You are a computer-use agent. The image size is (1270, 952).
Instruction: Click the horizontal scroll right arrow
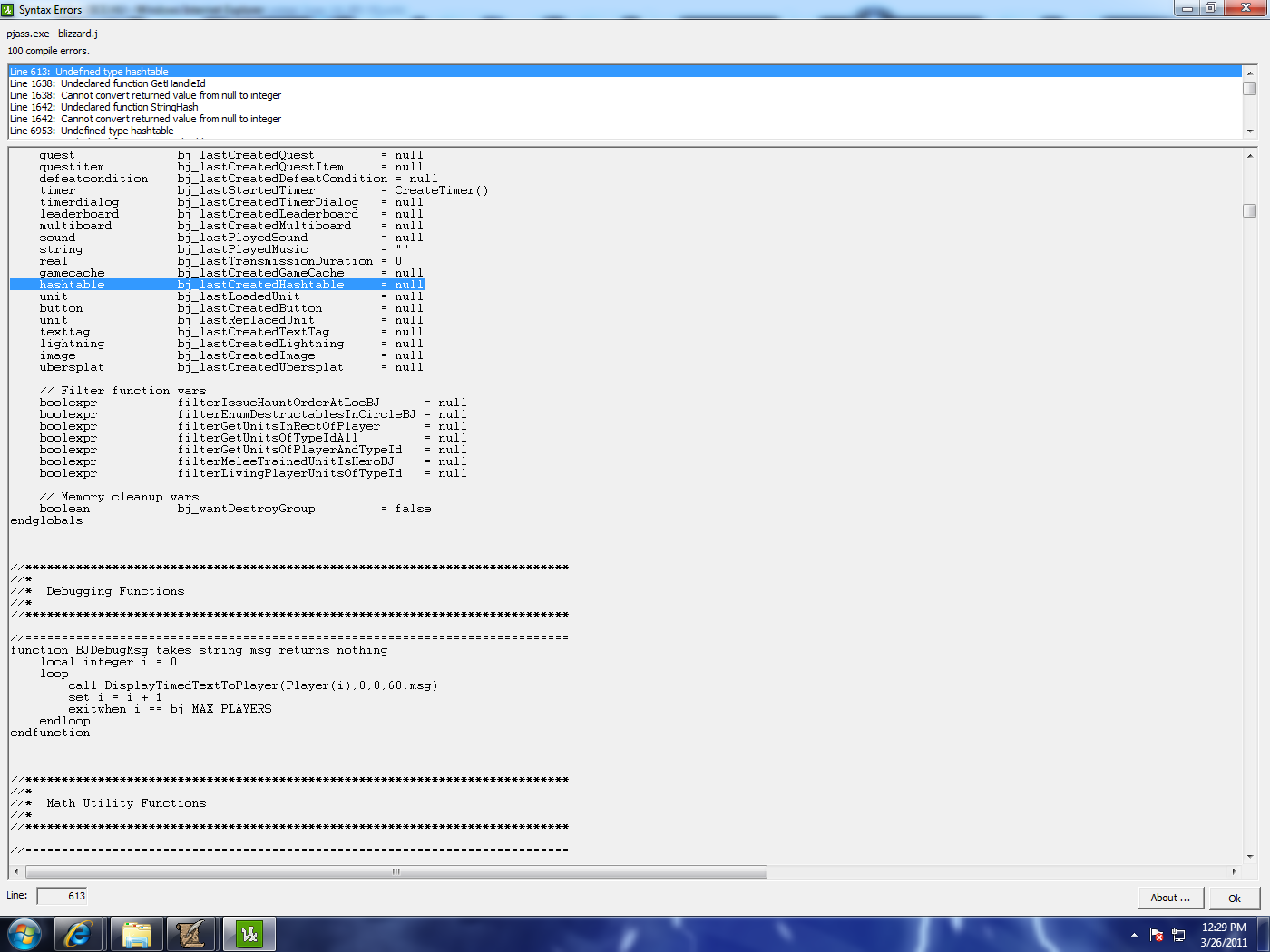point(1234,871)
